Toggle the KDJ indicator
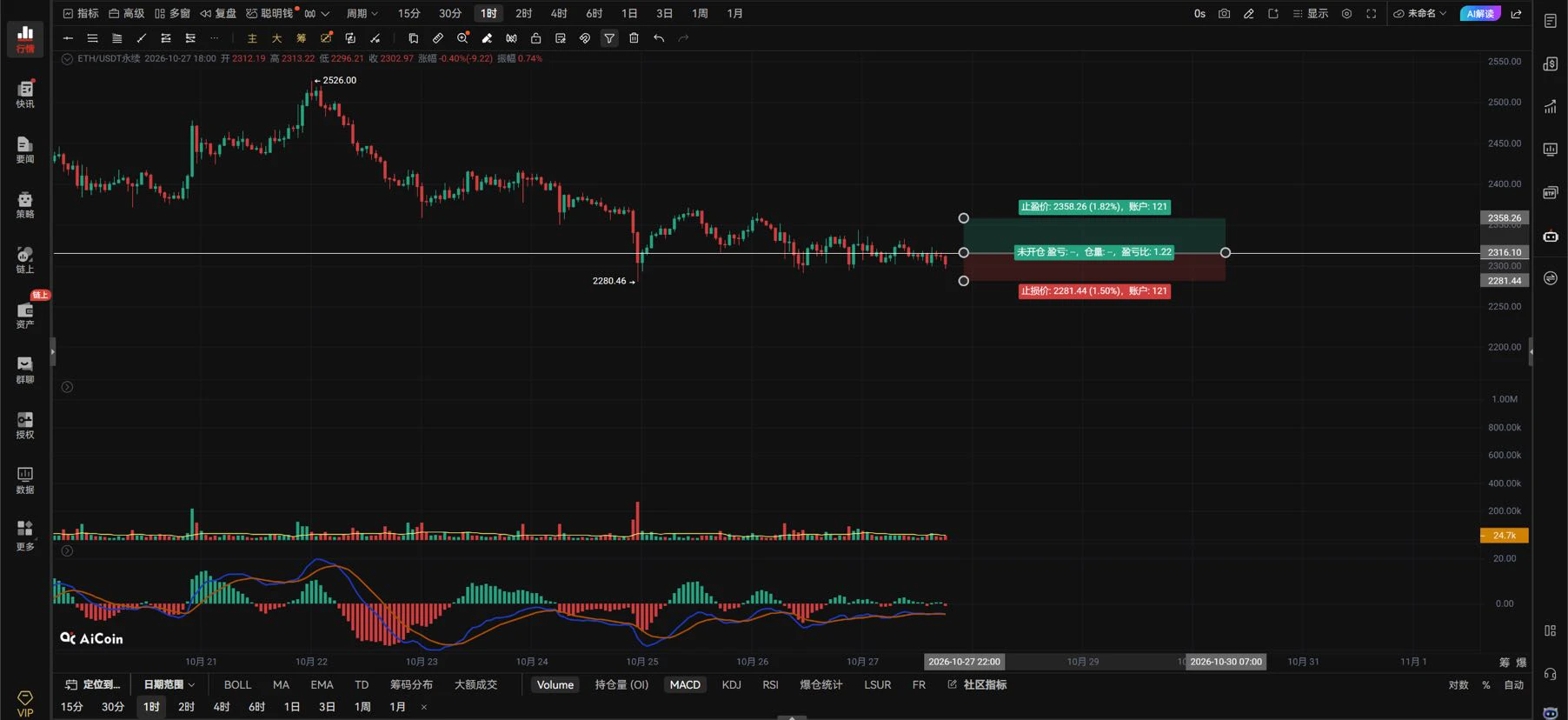The height and width of the screenshot is (720, 1568). pyautogui.click(x=732, y=685)
